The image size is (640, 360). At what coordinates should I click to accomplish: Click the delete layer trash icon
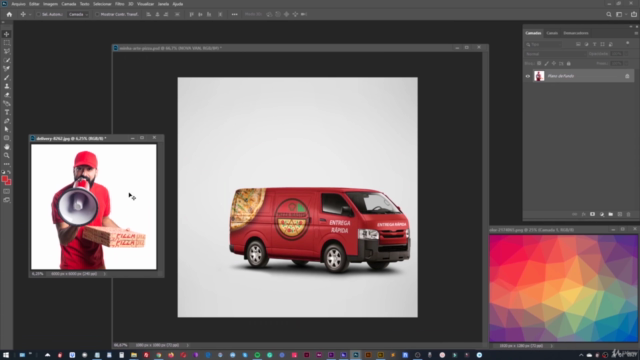coord(629,214)
